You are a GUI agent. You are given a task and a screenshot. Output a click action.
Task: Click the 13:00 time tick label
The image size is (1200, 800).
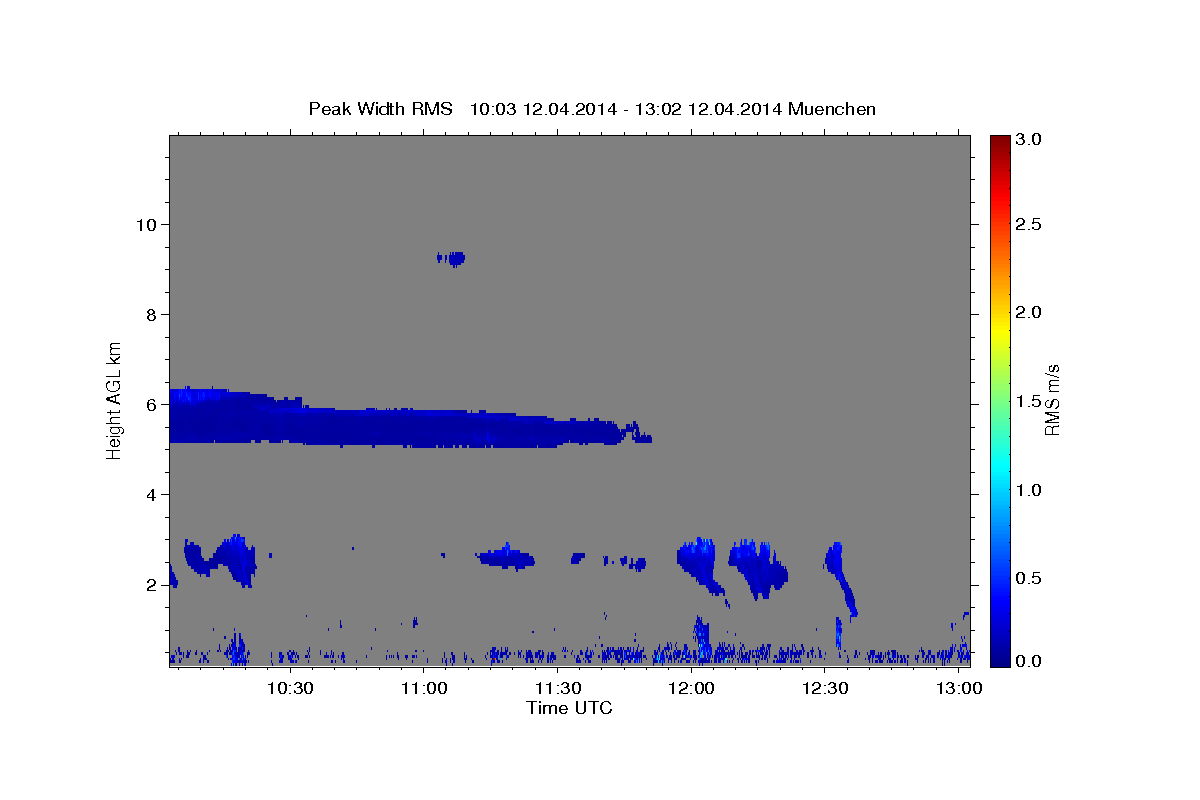click(960, 688)
